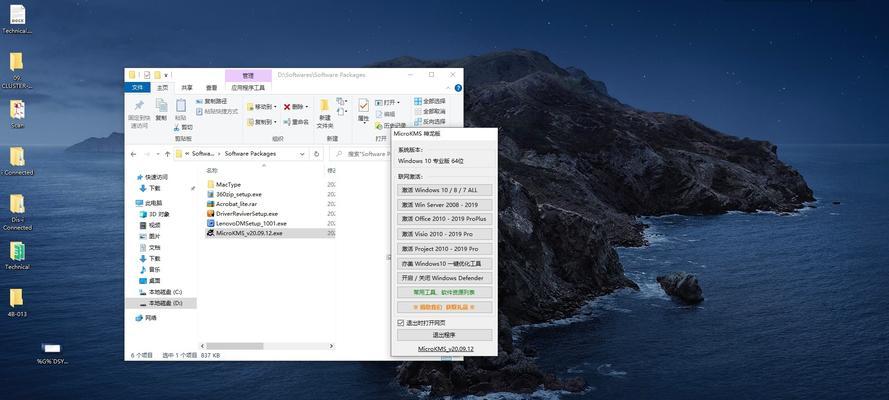
Task: Click the Explorer help question mark icon
Action: coord(458,88)
